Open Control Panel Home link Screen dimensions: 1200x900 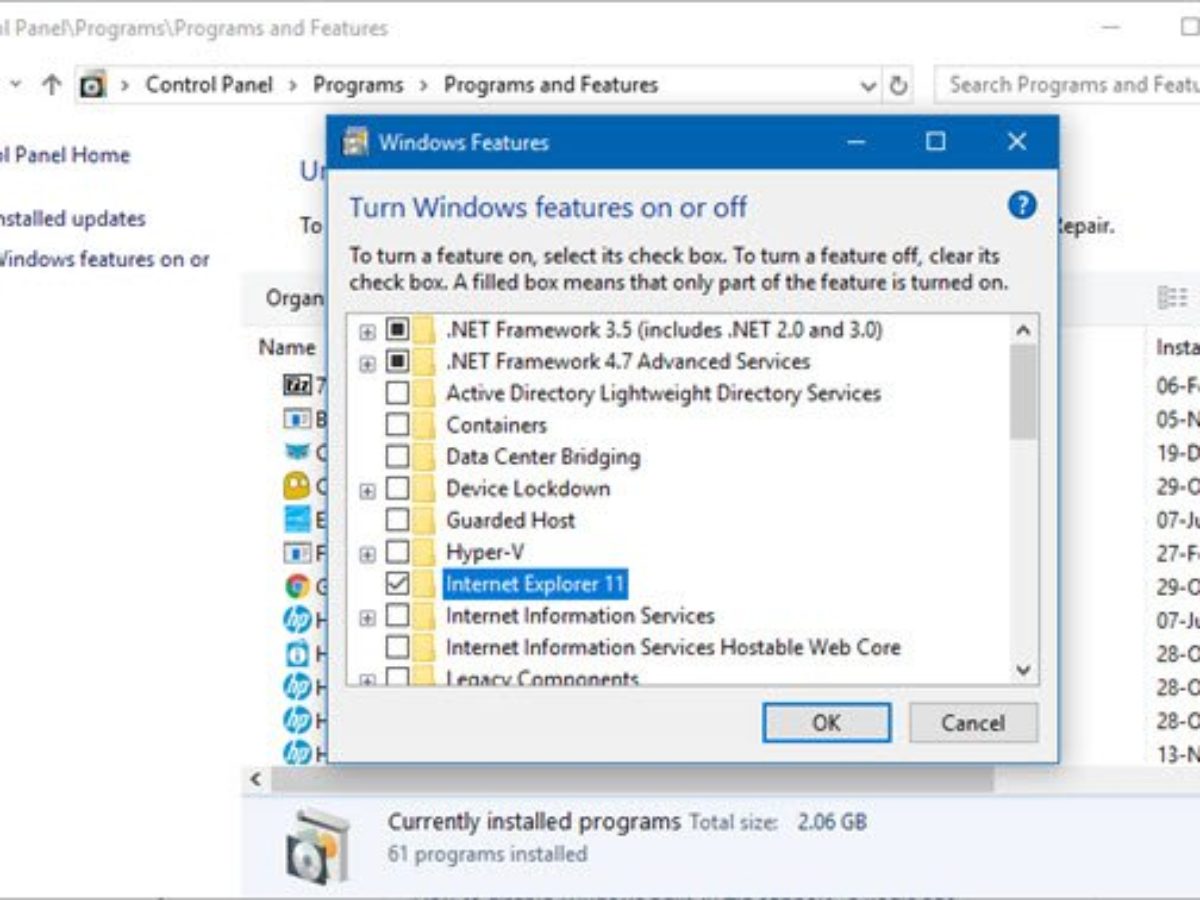[x=65, y=155]
